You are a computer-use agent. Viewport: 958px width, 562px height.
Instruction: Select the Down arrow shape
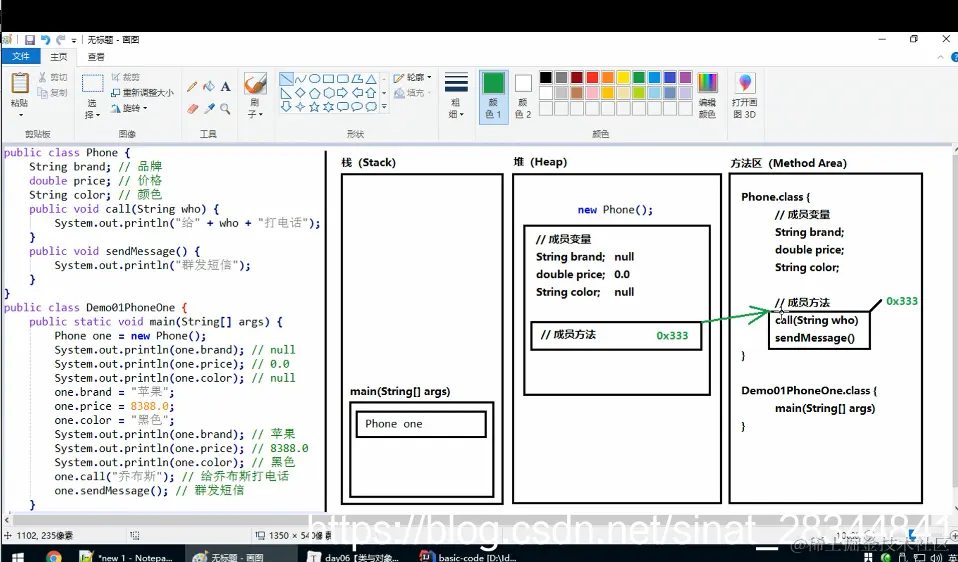tap(285, 107)
